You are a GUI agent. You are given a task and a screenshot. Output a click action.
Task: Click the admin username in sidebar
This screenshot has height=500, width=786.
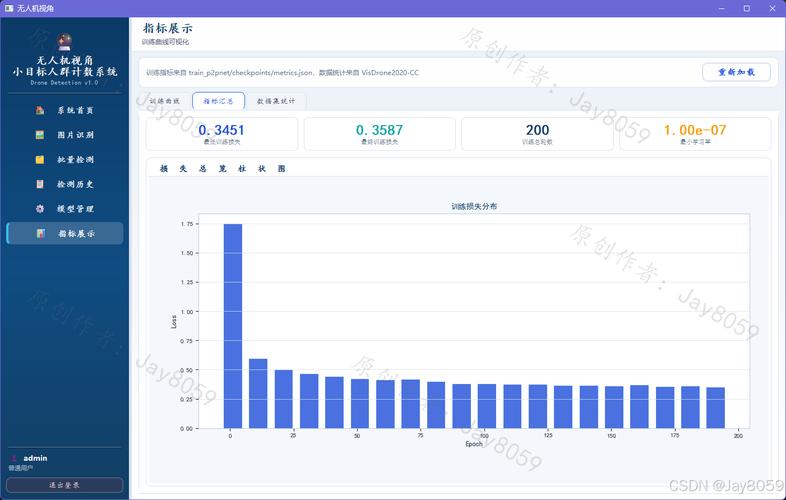tap(35, 458)
